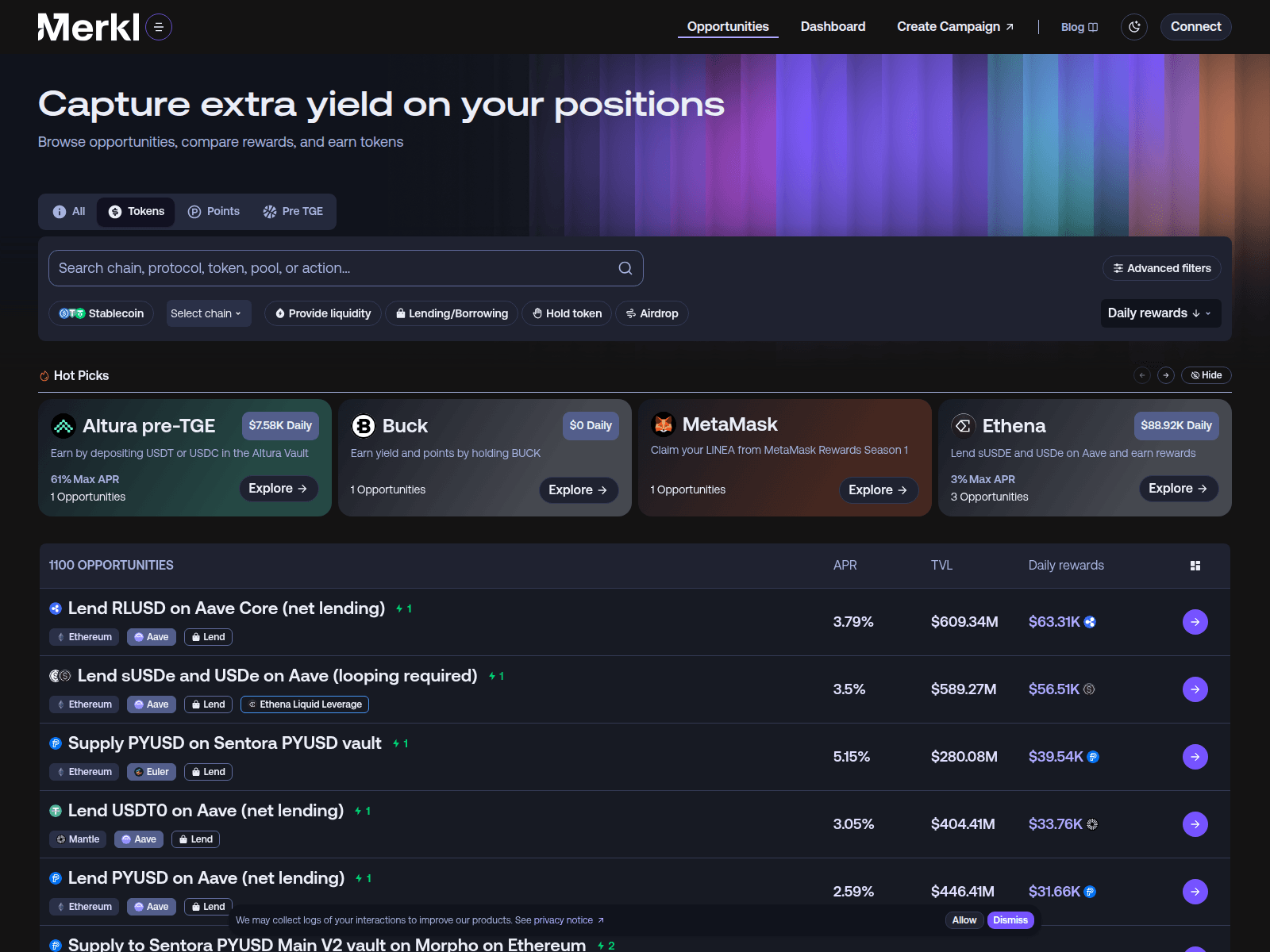Explore the MetaMask card
Image resolution: width=1270 pixels, height=952 pixels.
coord(879,490)
